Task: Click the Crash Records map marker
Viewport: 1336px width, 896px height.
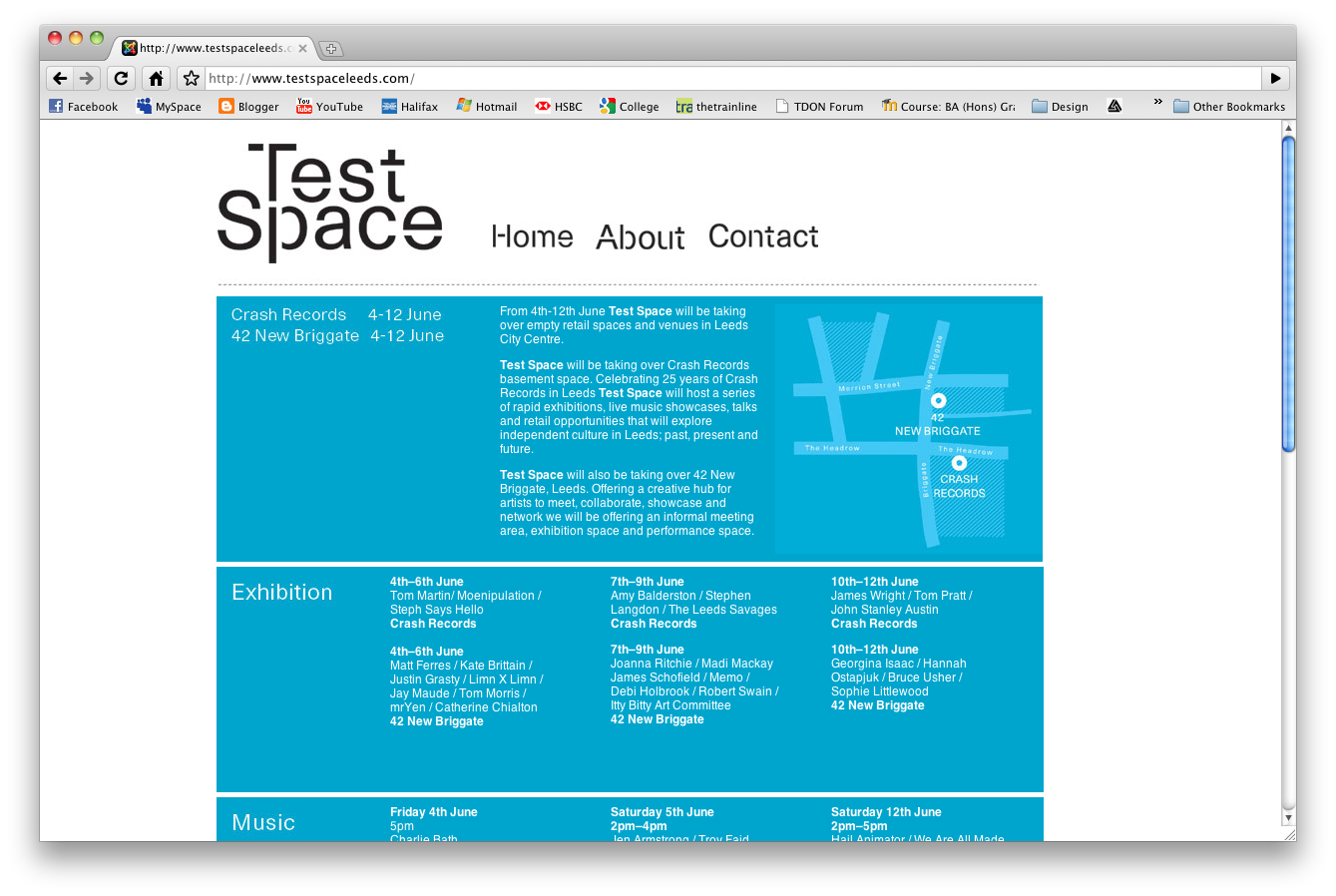Action: pyautogui.click(x=959, y=463)
